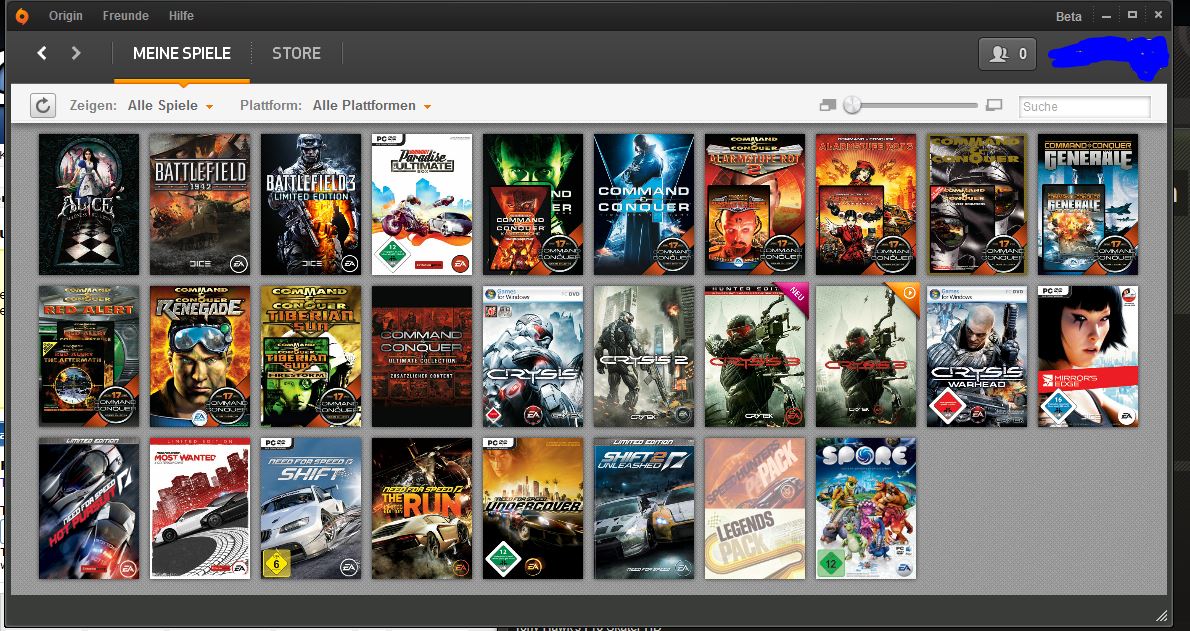Open Command & Conquer Renegade
This screenshot has height=631, width=1190.
click(200, 356)
